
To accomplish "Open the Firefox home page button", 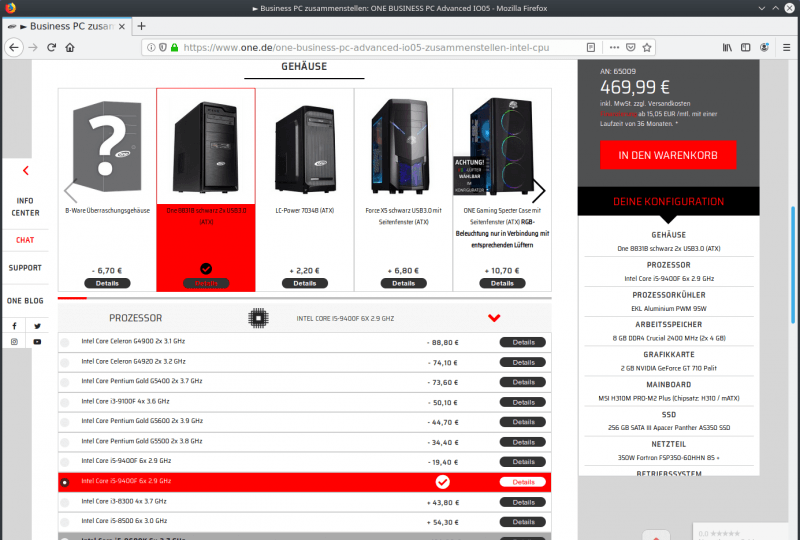I will 70,47.
